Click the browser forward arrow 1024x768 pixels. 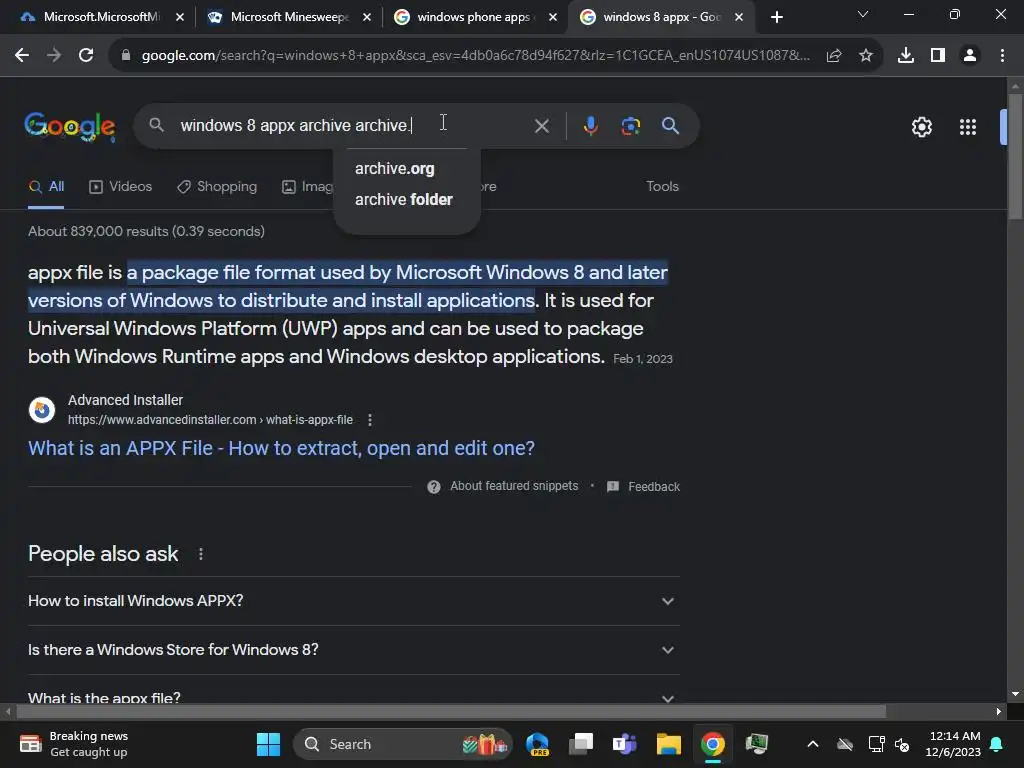tap(54, 56)
